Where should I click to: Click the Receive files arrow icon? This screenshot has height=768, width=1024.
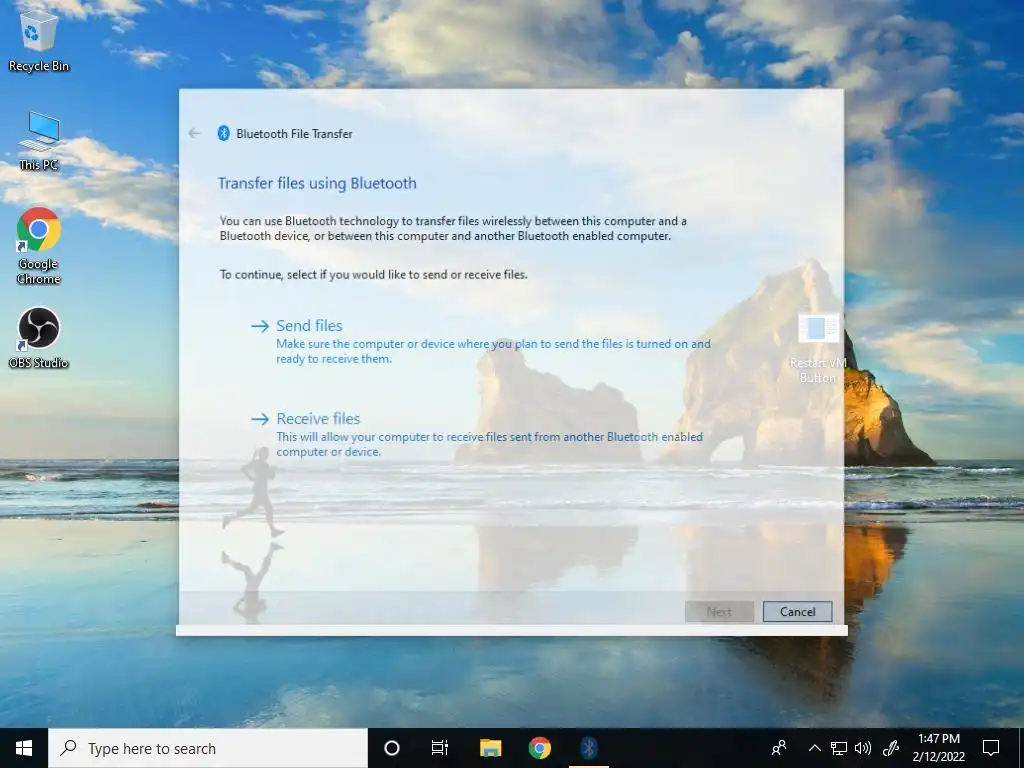[x=260, y=419]
